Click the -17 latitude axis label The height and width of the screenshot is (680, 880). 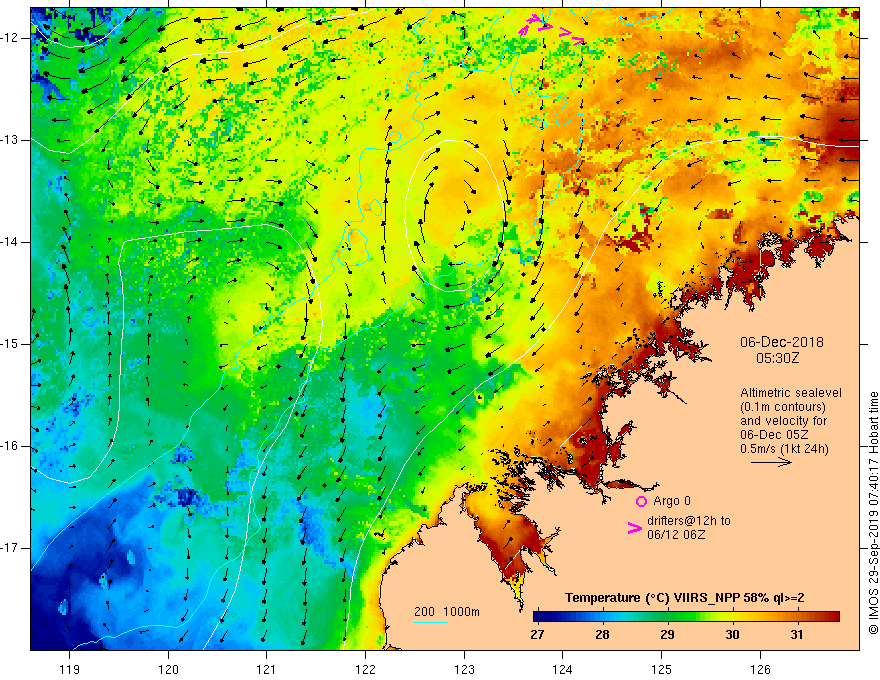[x=11, y=548]
